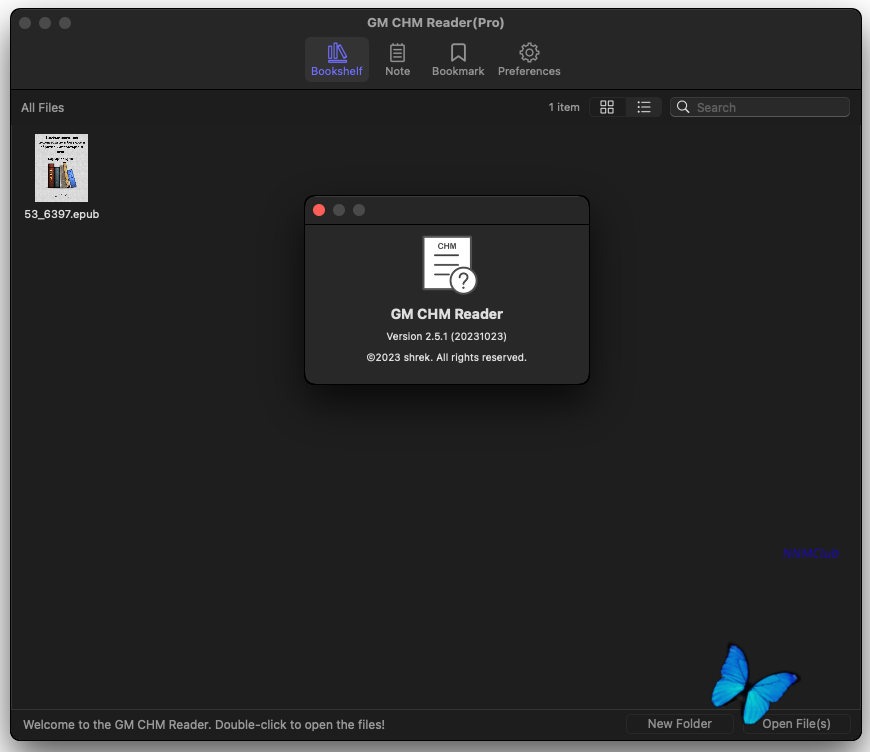
Task: Click the Bookshelf books icon
Action: 337,53
